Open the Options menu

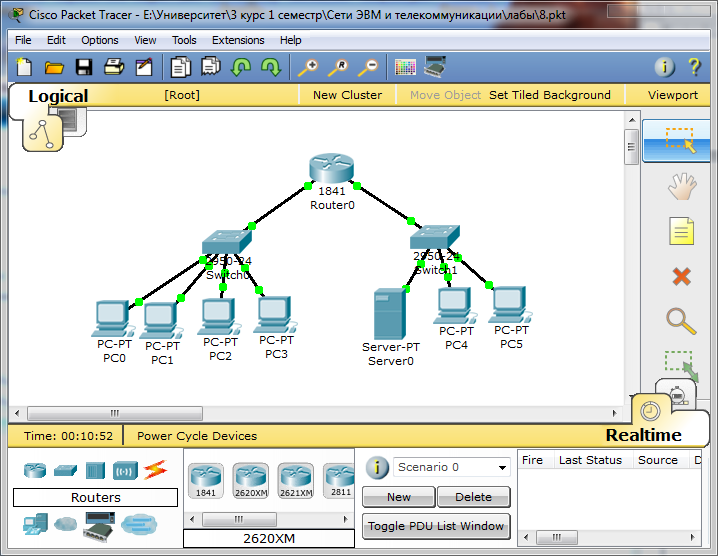pos(100,40)
